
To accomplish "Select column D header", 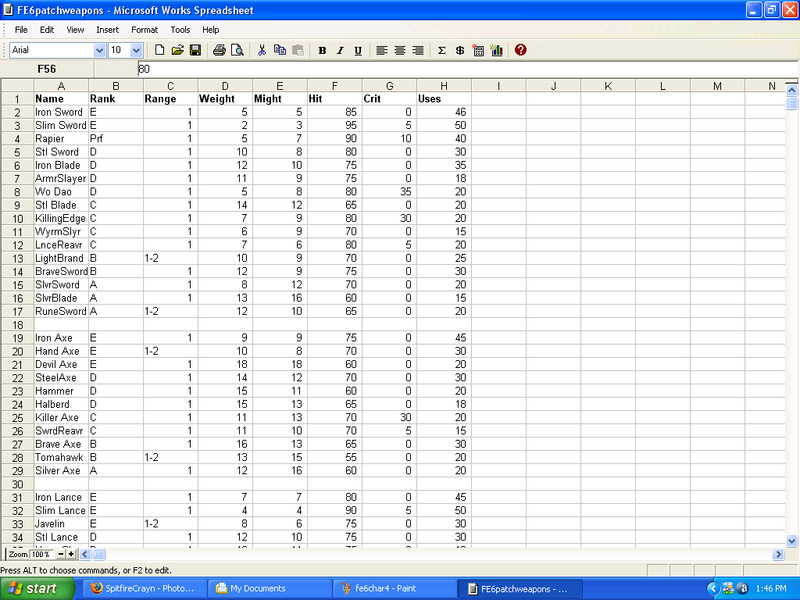I will [225, 86].
